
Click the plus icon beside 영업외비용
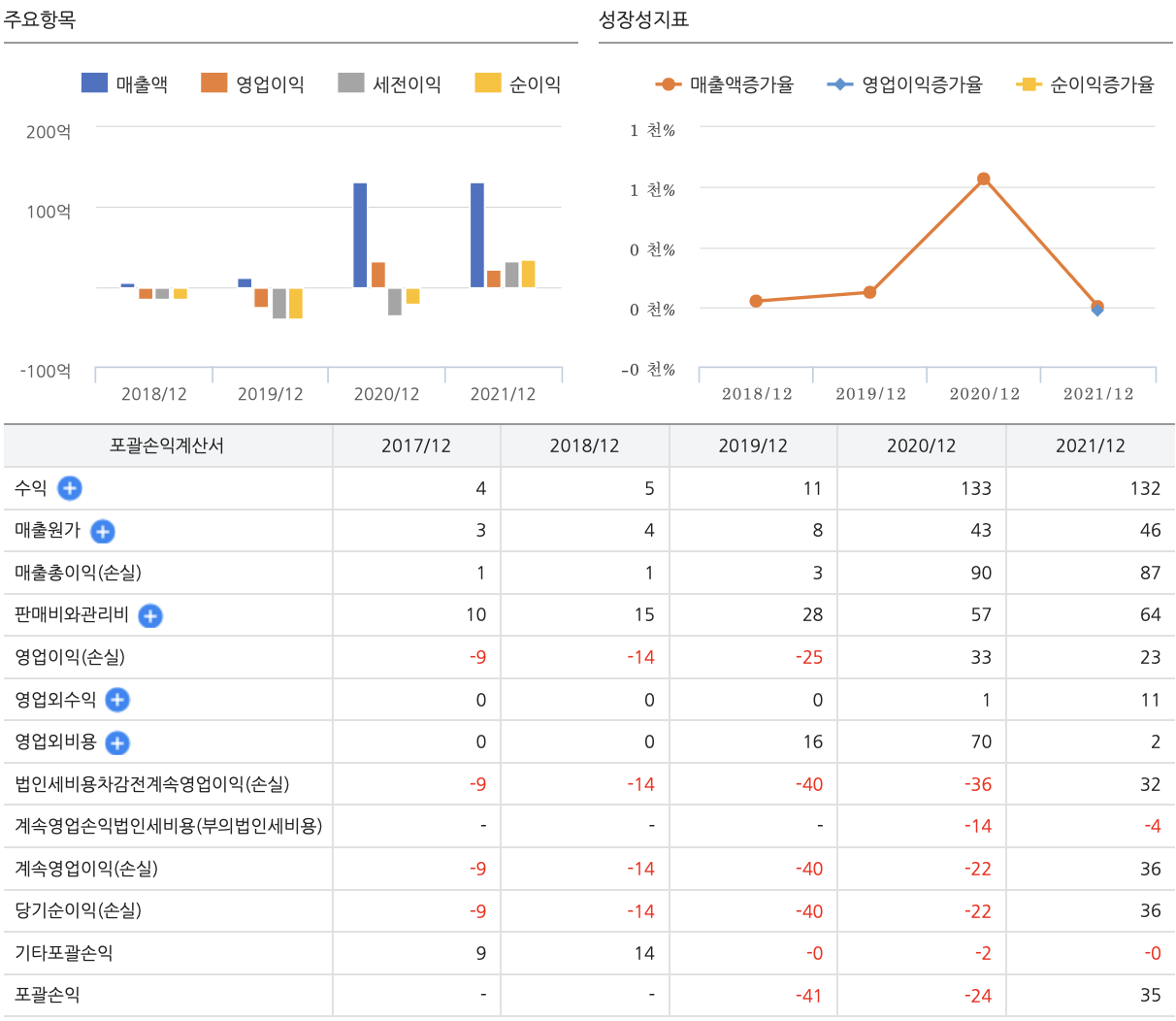pos(115,742)
